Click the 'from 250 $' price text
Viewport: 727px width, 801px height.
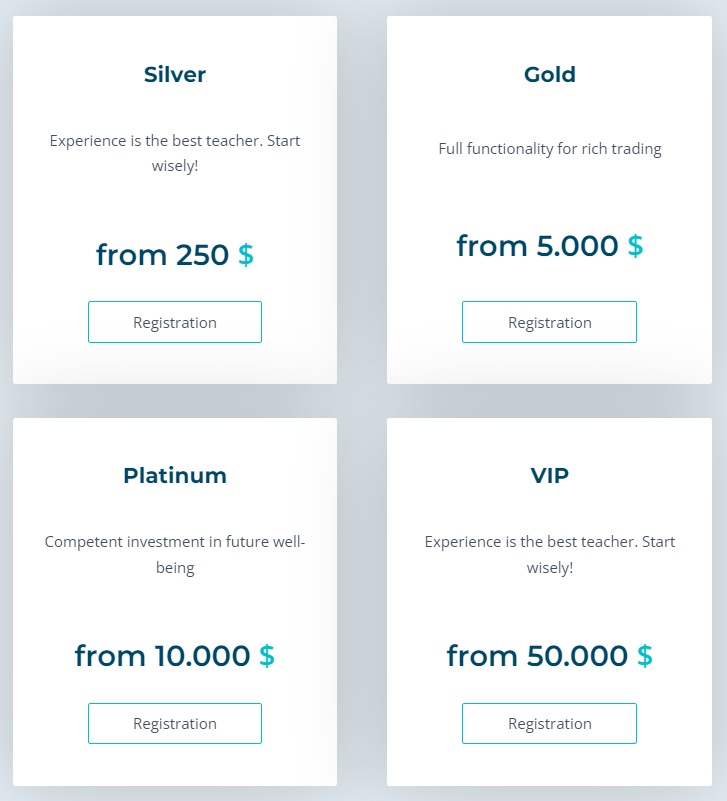(175, 255)
